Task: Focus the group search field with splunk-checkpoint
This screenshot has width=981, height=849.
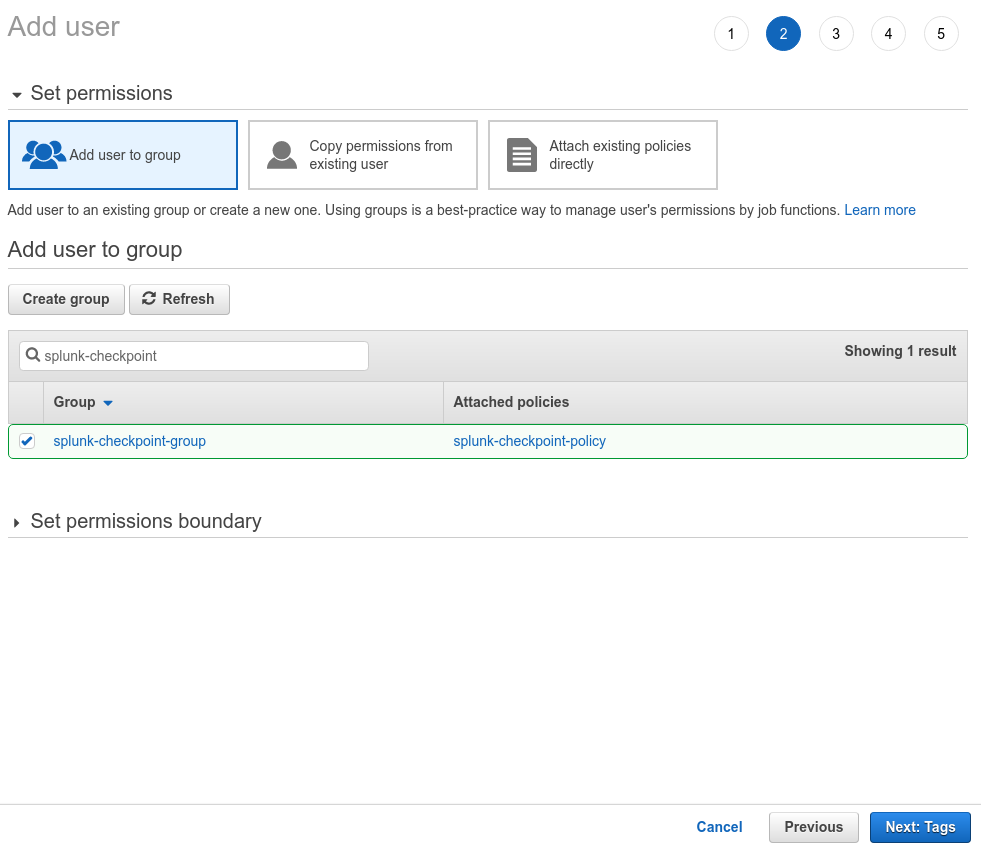Action: coord(194,356)
